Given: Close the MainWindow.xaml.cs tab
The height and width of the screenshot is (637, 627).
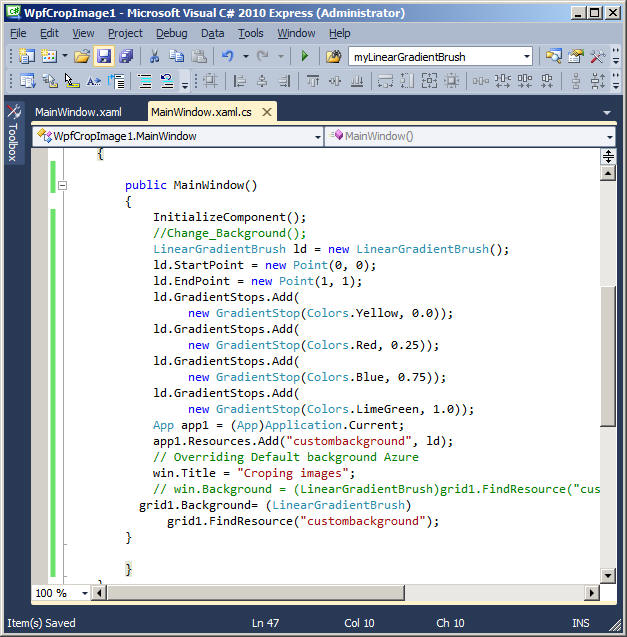Looking at the screenshot, I should tap(267, 112).
